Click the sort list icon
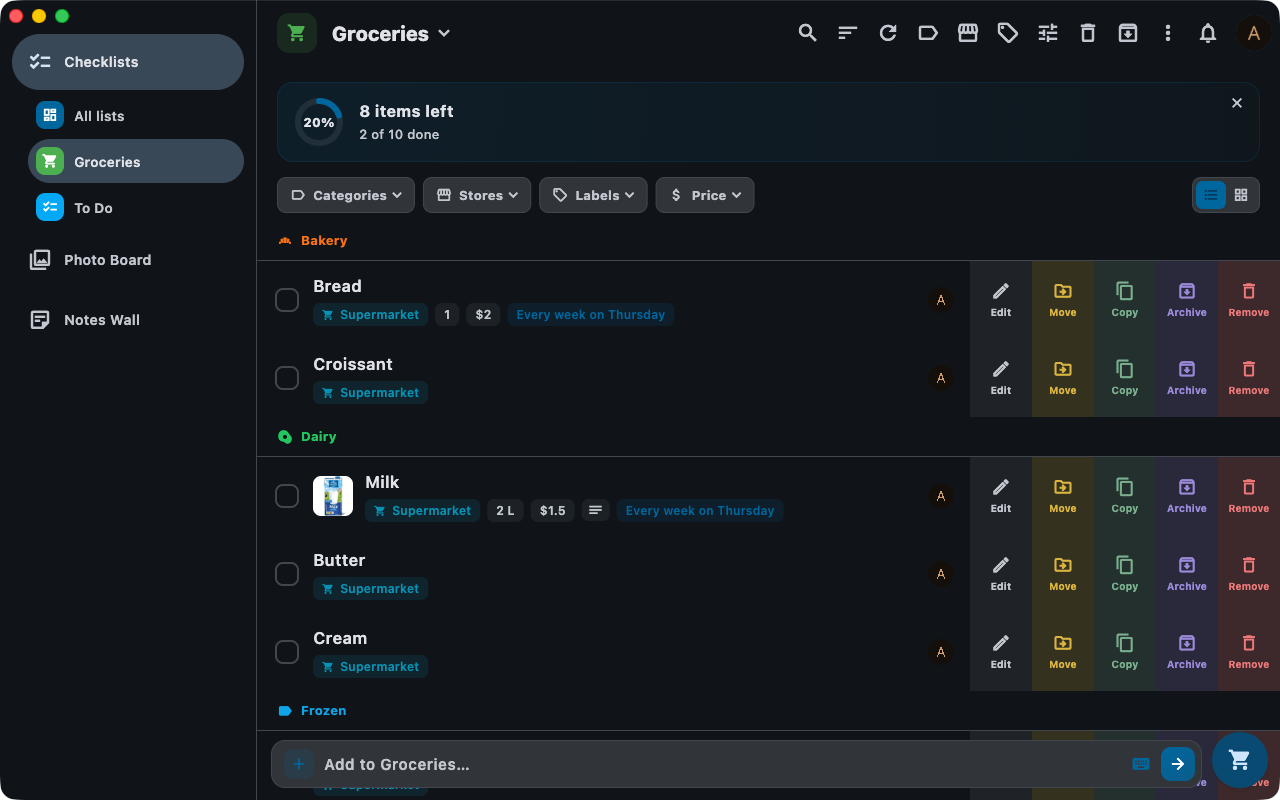The height and width of the screenshot is (800, 1280). point(847,33)
